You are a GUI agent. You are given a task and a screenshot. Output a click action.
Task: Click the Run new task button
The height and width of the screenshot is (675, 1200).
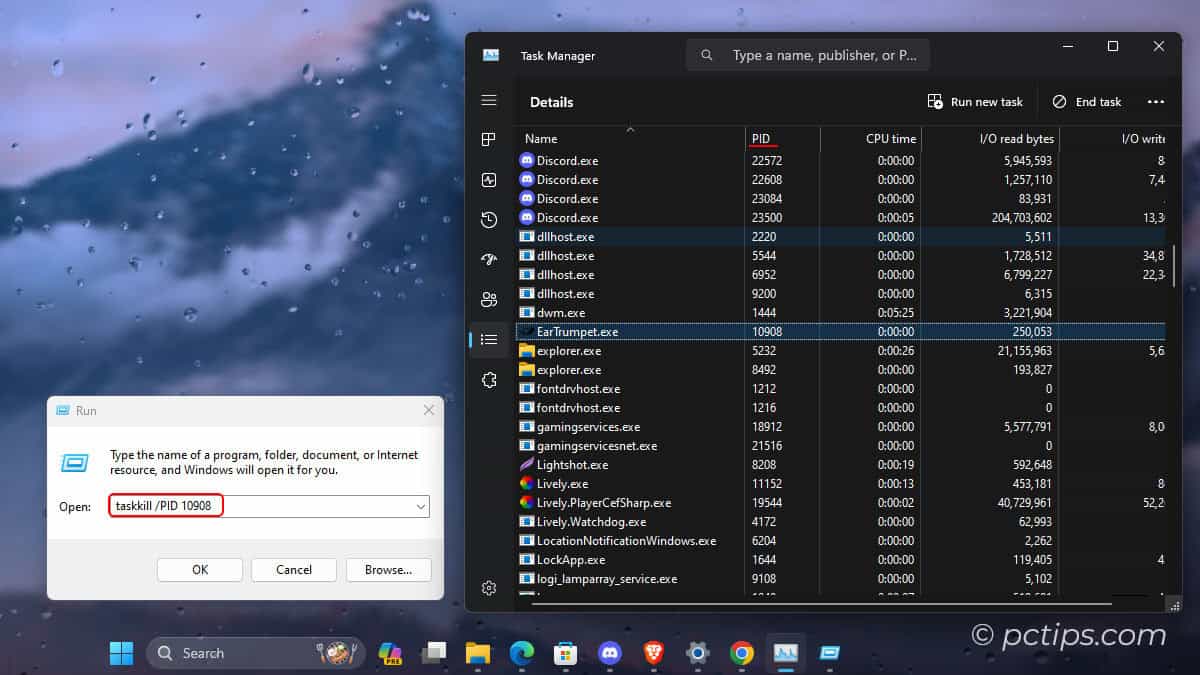coord(975,101)
